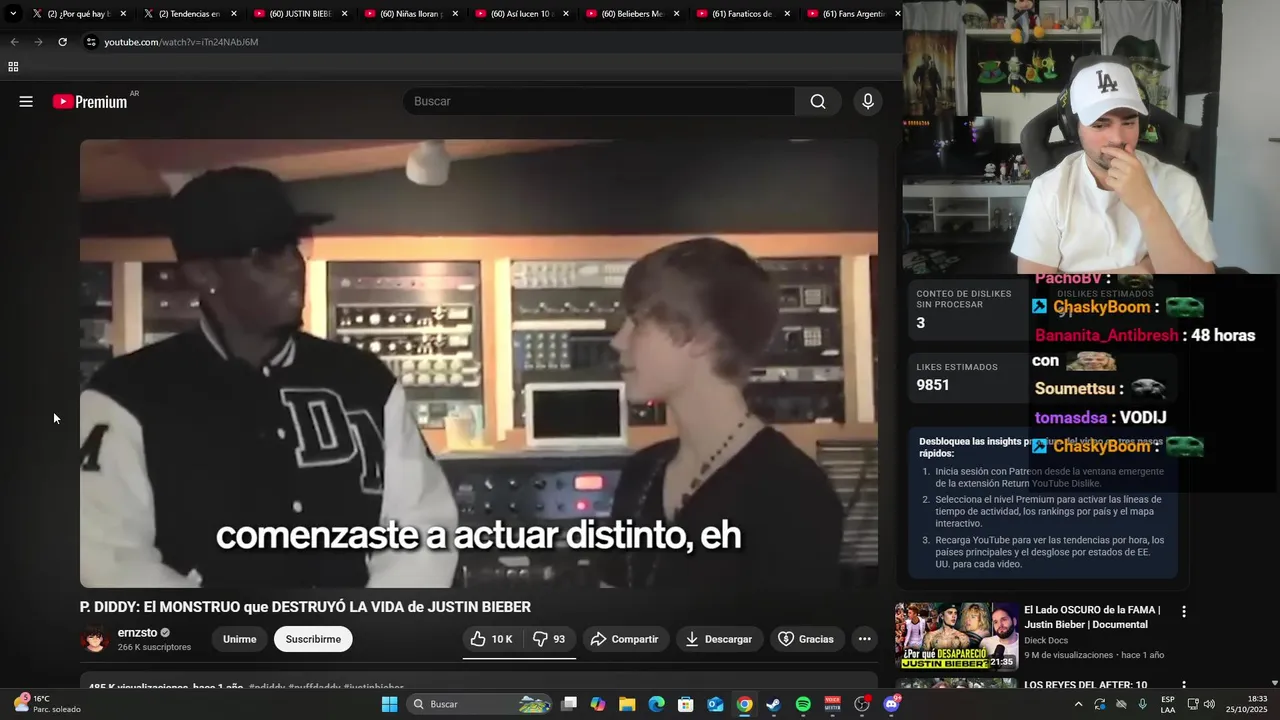
Task: Go to YouTube Premium home logo
Action: point(90,101)
